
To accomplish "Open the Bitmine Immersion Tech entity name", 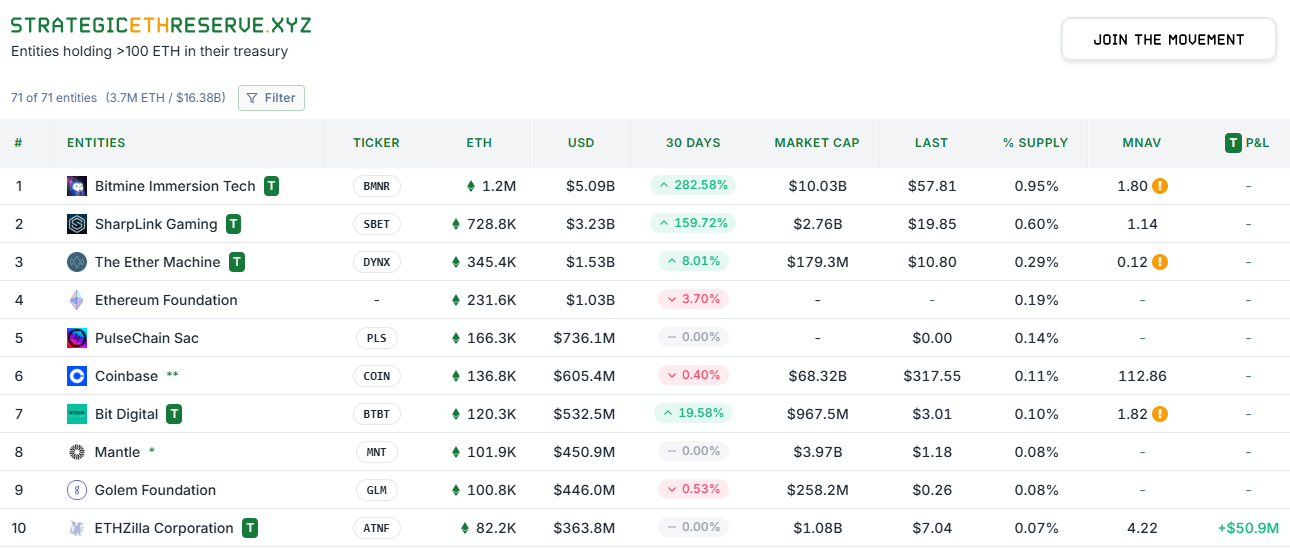I will point(175,186).
